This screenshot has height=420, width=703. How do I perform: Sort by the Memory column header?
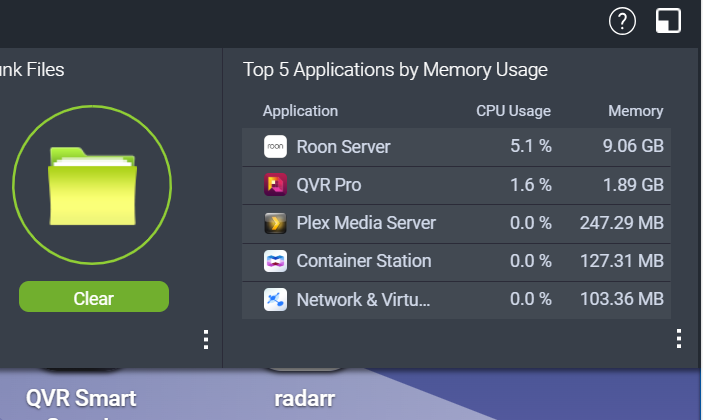[x=635, y=111]
